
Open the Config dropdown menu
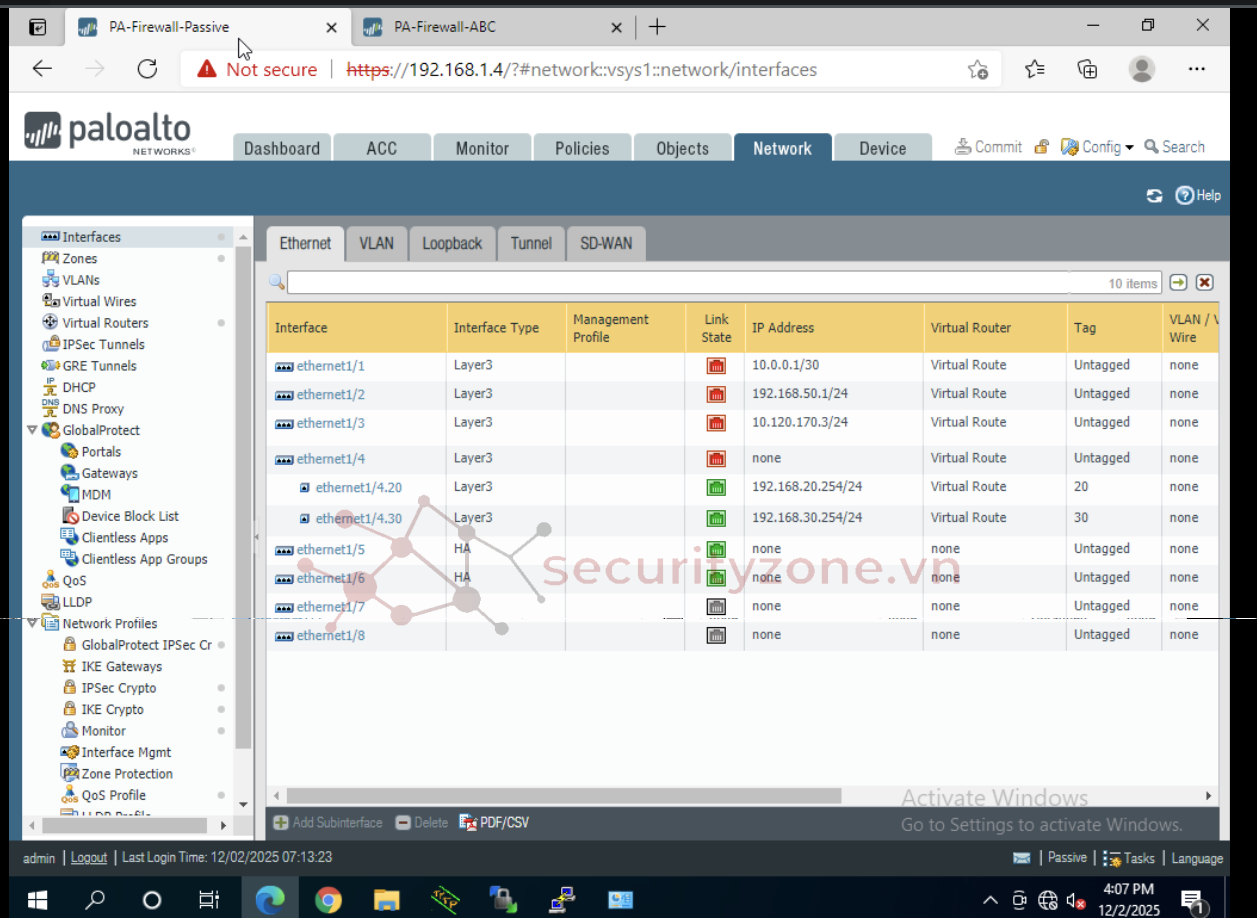point(1098,147)
